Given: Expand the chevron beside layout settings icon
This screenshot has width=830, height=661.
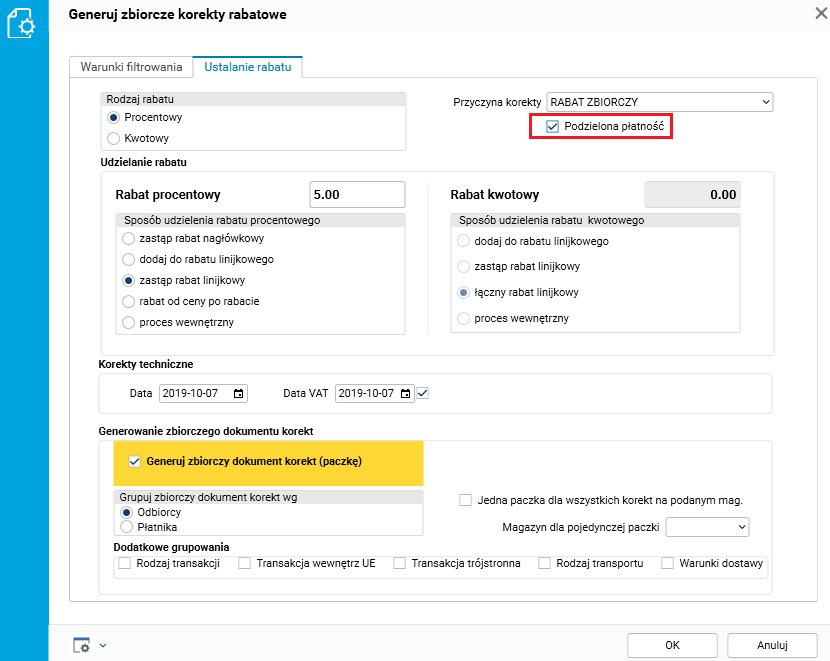Looking at the screenshot, I should [102, 646].
